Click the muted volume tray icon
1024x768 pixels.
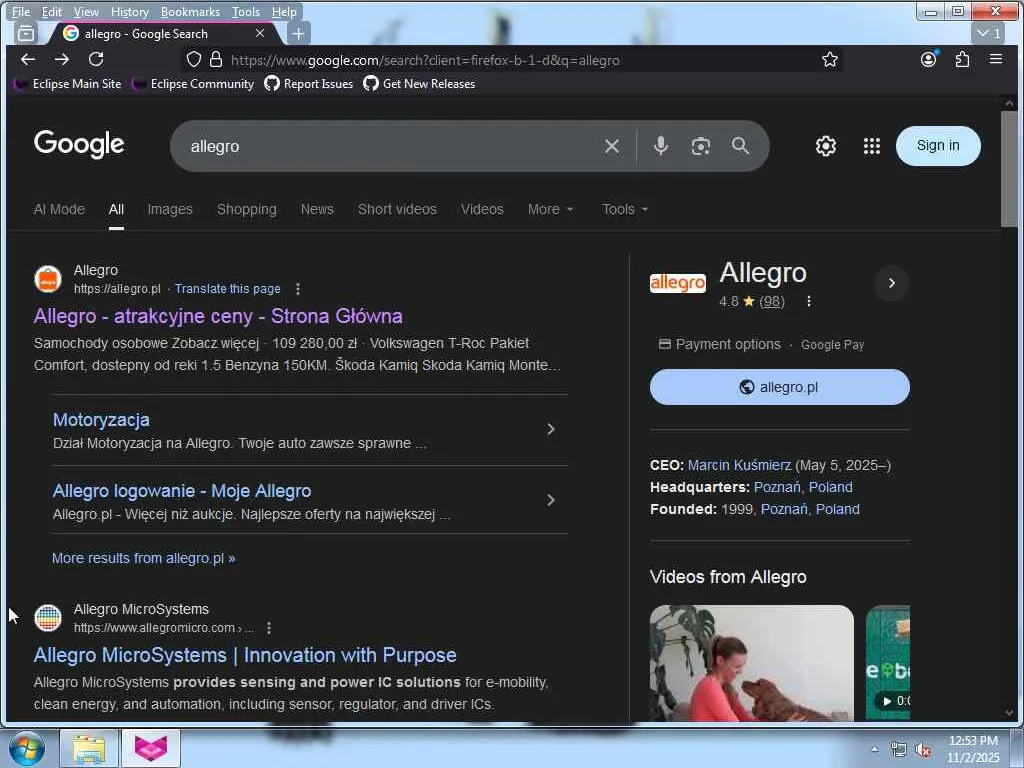pyautogui.click(x=923, y=750)
